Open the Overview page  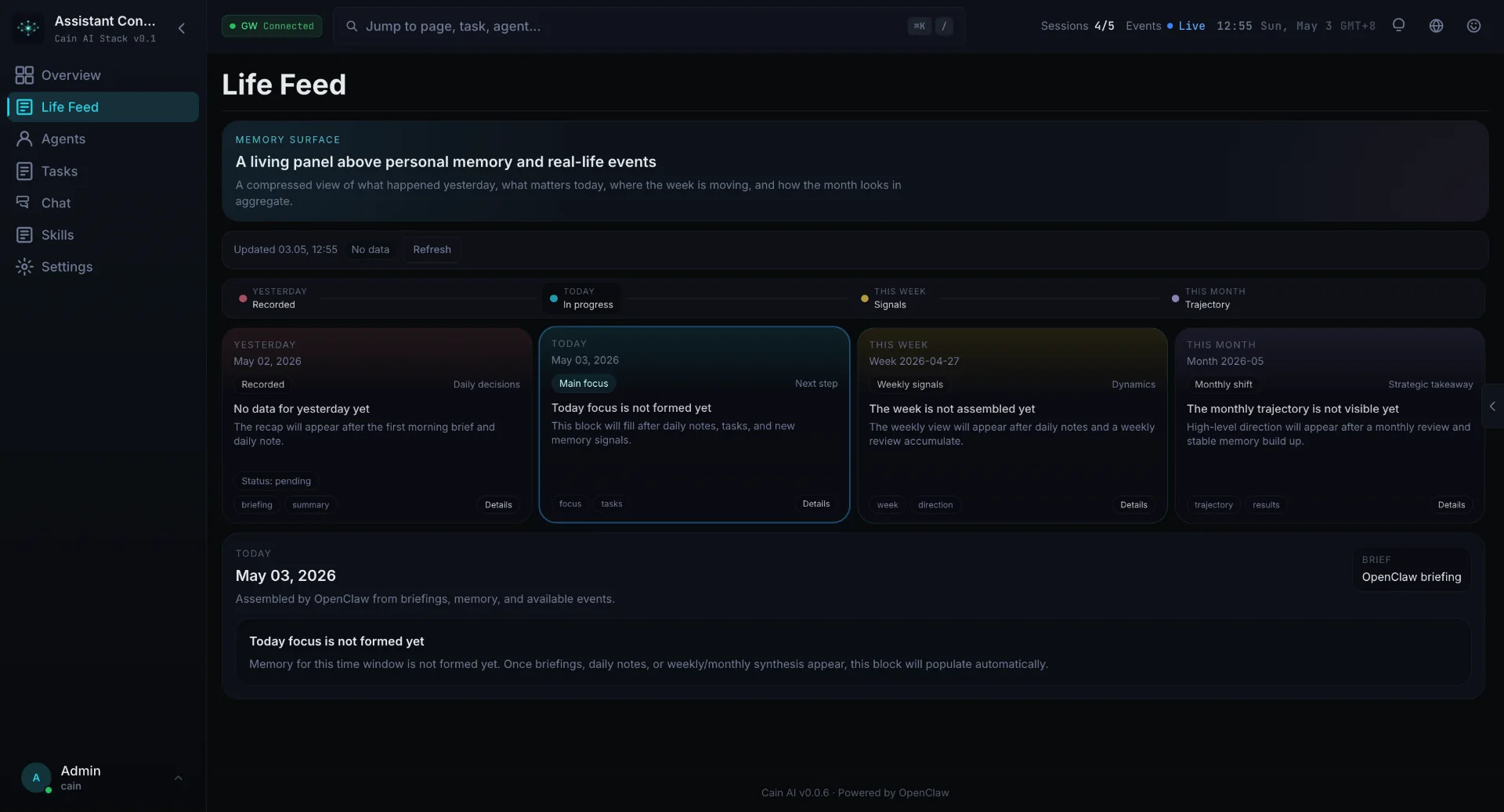pyautogui.click(x=103, y=75)
